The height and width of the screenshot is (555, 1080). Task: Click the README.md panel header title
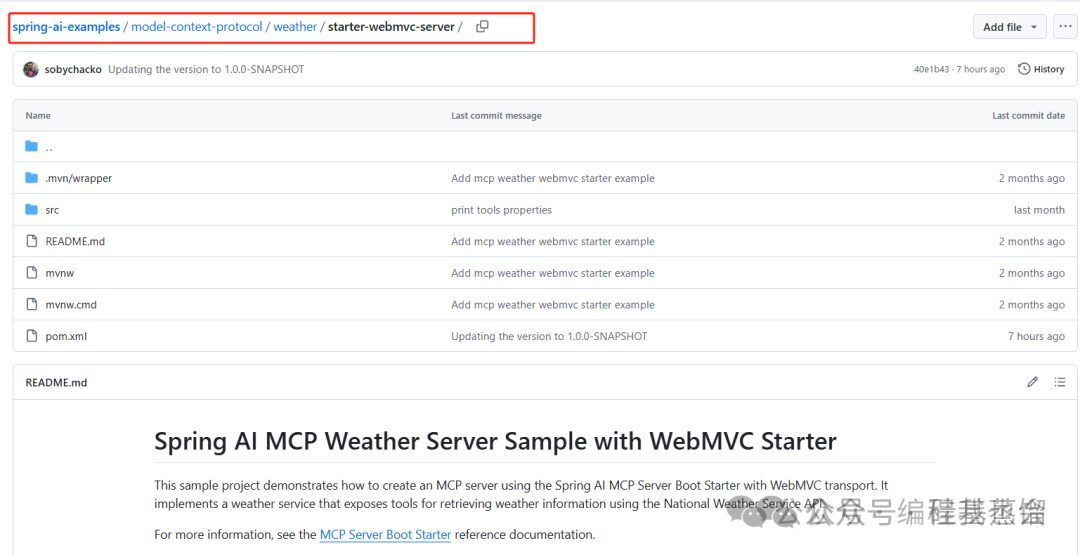coord(56,382)
